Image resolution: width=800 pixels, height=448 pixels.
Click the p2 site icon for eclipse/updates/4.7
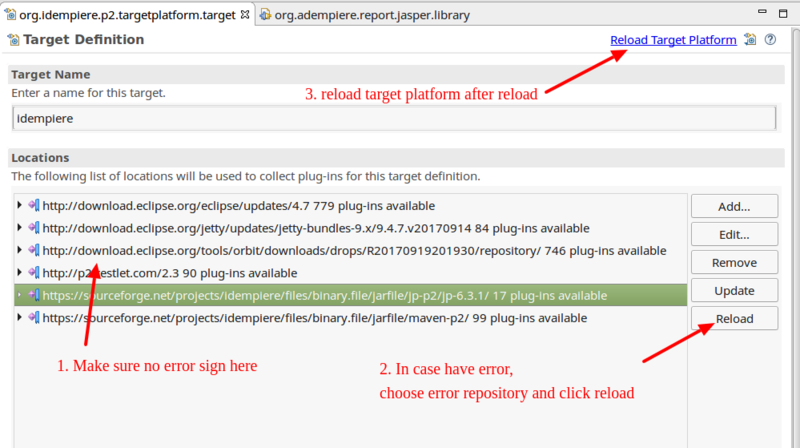(34, 206)
